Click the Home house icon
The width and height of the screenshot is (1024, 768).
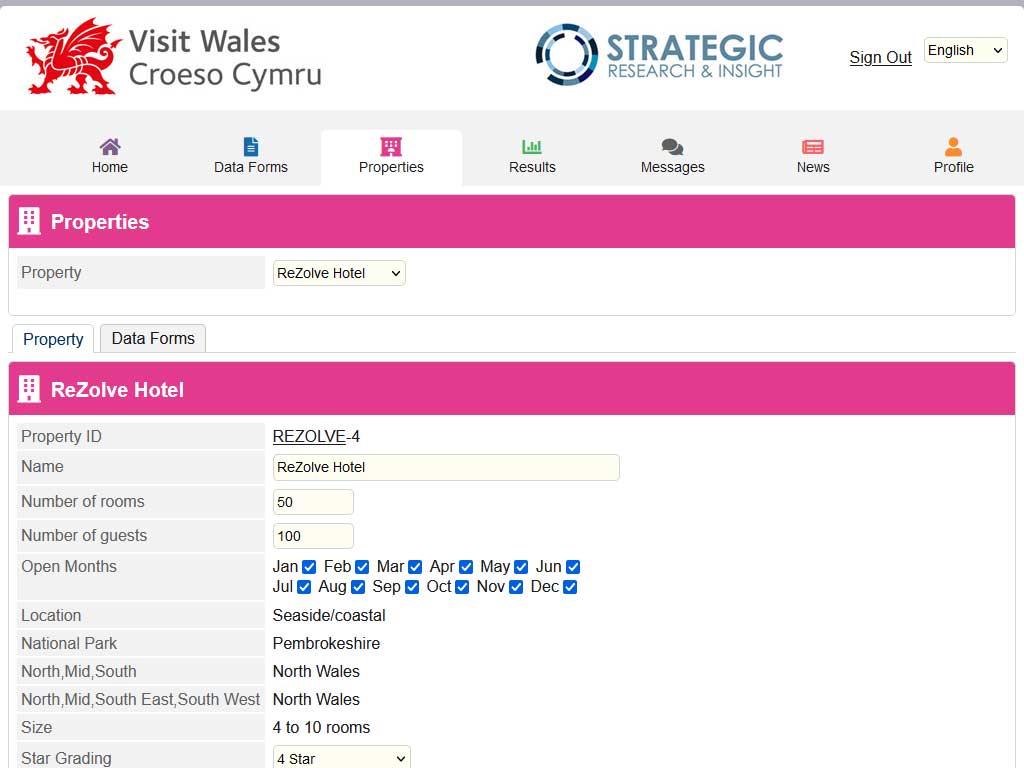pos(110,147)
